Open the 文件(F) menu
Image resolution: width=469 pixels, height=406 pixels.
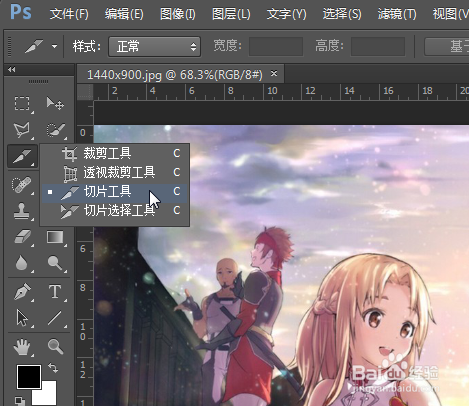(x=69, y=14)
